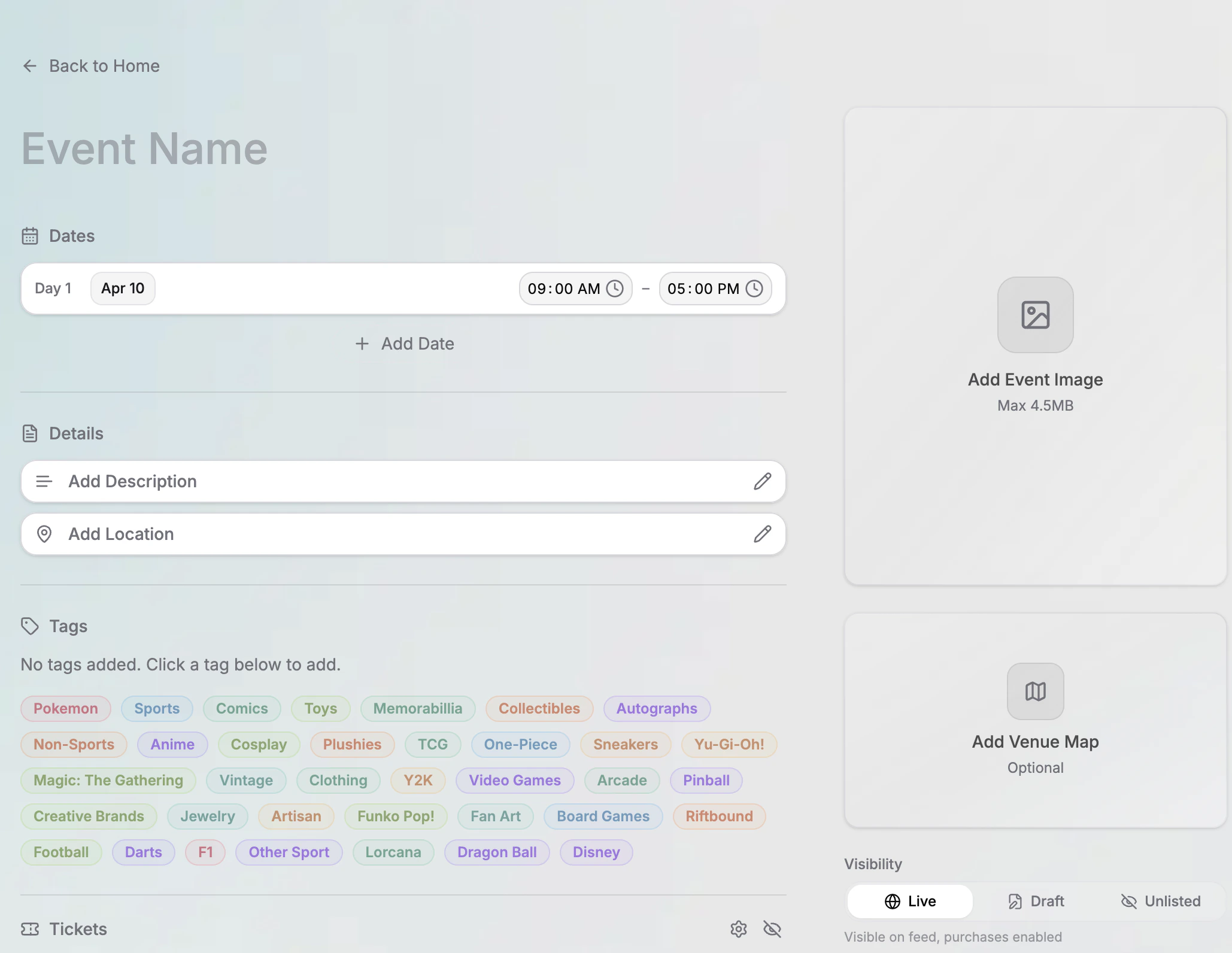This screenshot has width=1232, height=953.
Task: Click the document icon beside Details
Action: click(x=30, y=433)
